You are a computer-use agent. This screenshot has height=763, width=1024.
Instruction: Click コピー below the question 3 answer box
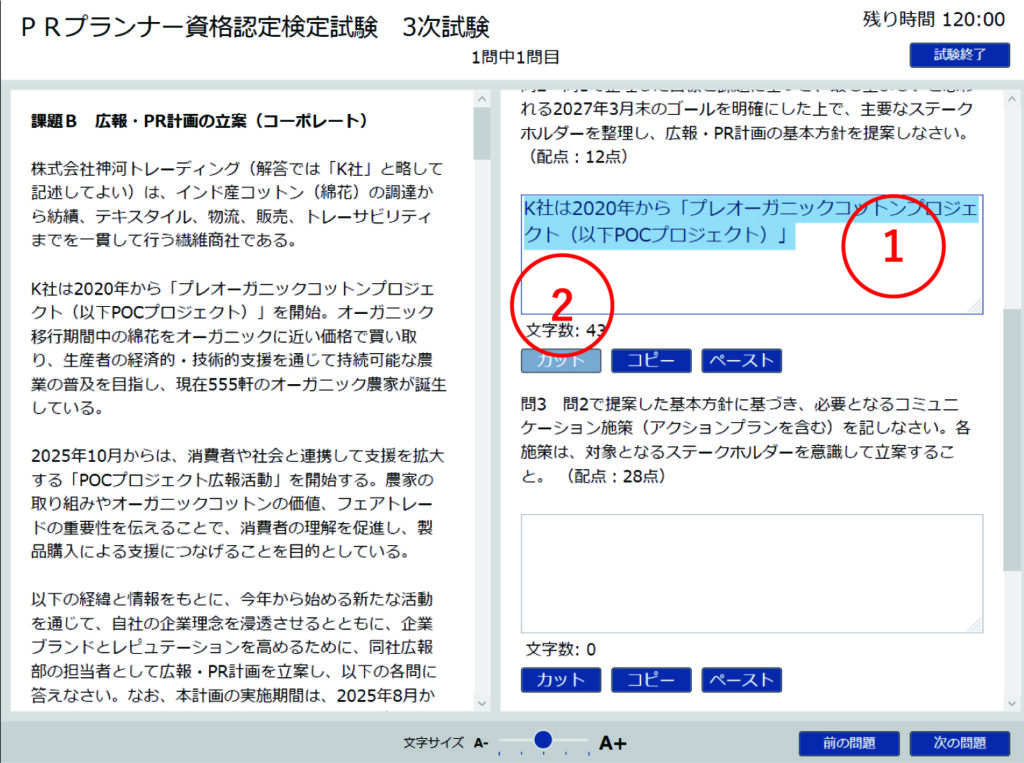click(651, 680)
